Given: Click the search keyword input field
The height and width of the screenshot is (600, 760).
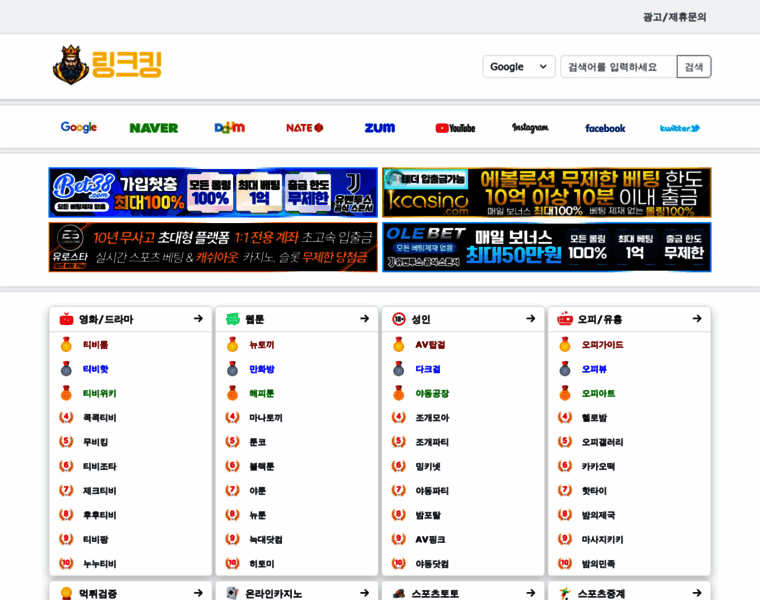Looking at the screenshot, I should [x=618, y=67].
